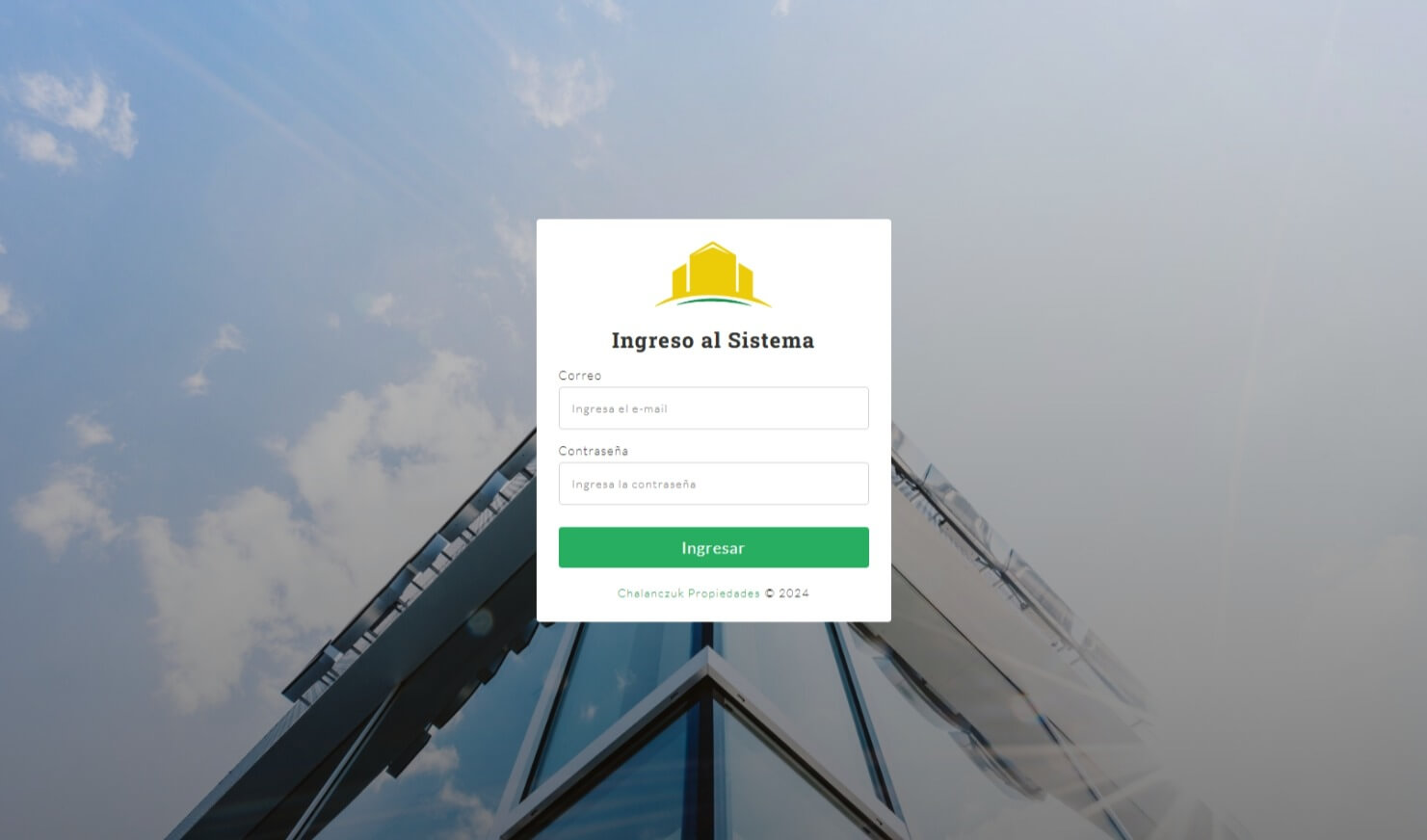Click the copyright symbol in the footer
The height and width of the screenshot is (840, 1427).
[x=769, y=593]
